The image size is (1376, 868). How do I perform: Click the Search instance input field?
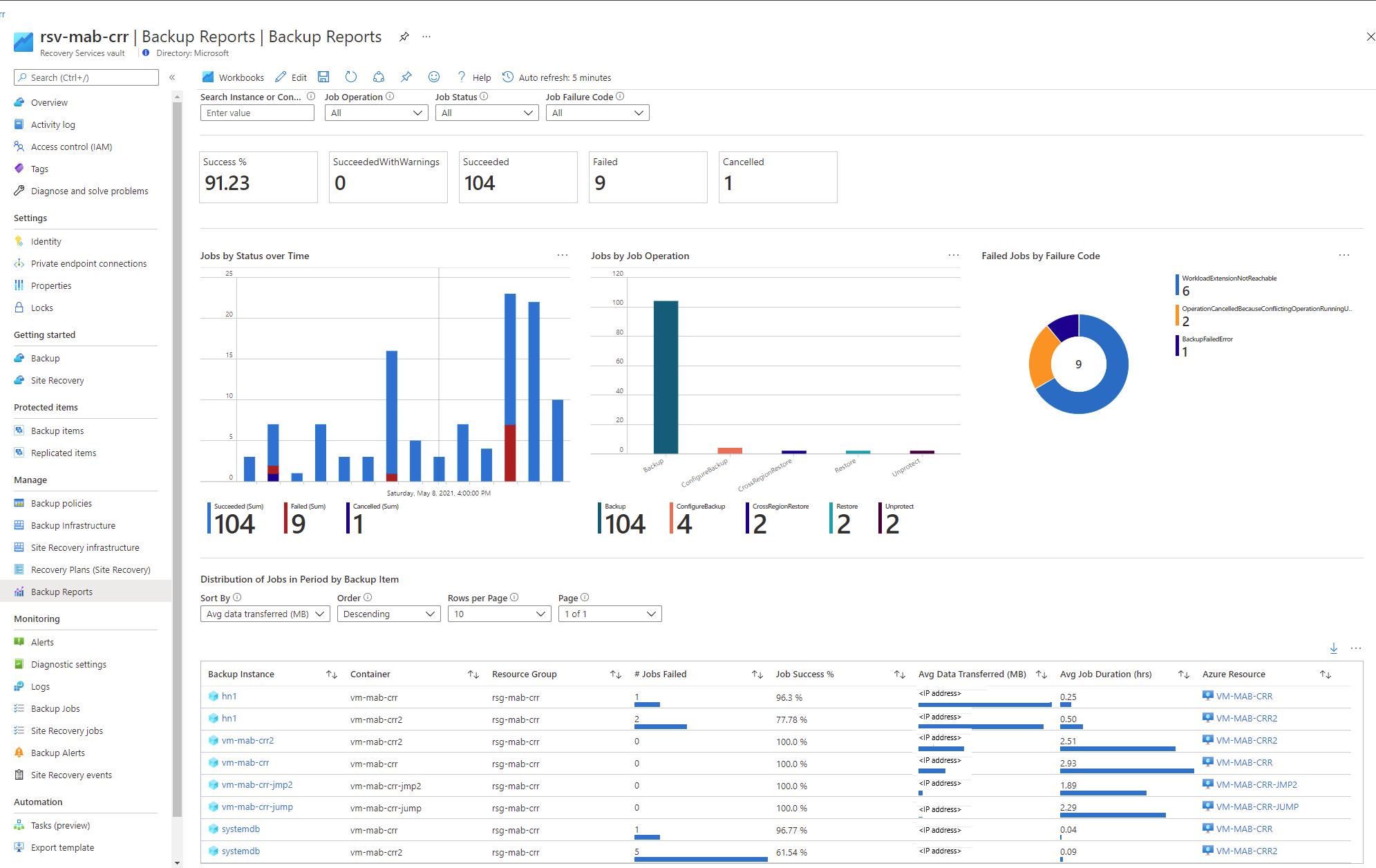[x=257, y=112]
